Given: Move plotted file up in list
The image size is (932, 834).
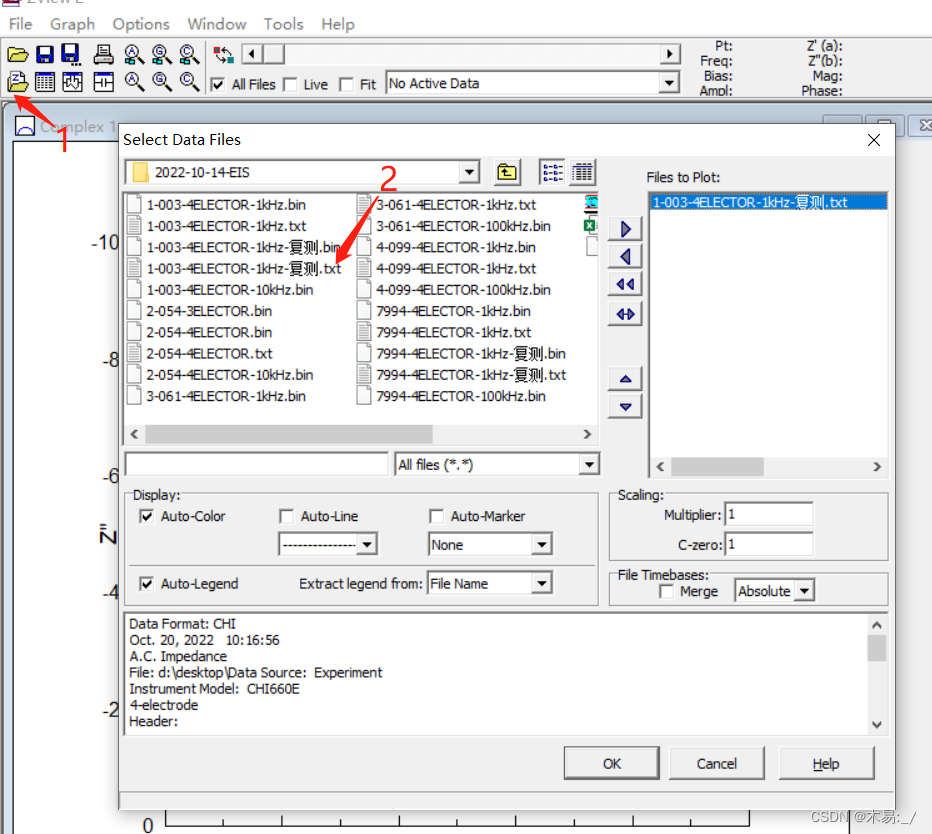Looking at the screenshot, I should click(625, 379).
